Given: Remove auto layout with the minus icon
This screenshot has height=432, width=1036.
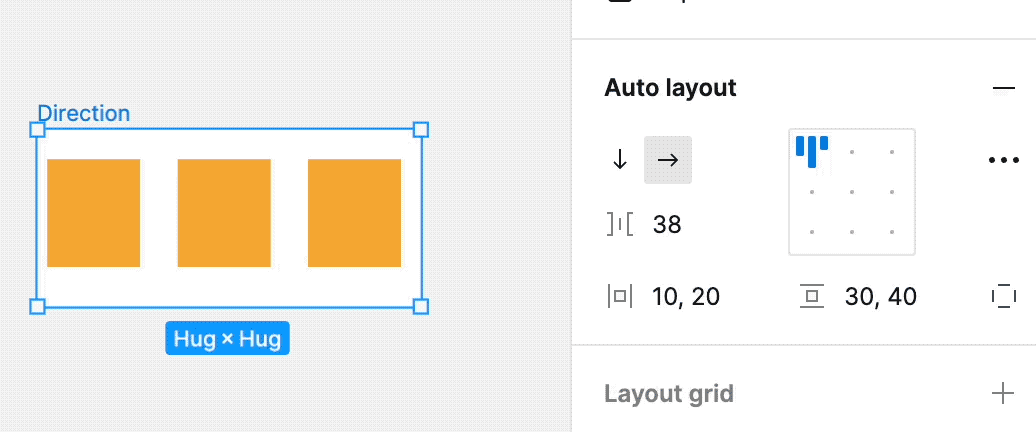Looking at the screenshot, I should 1003,88.
